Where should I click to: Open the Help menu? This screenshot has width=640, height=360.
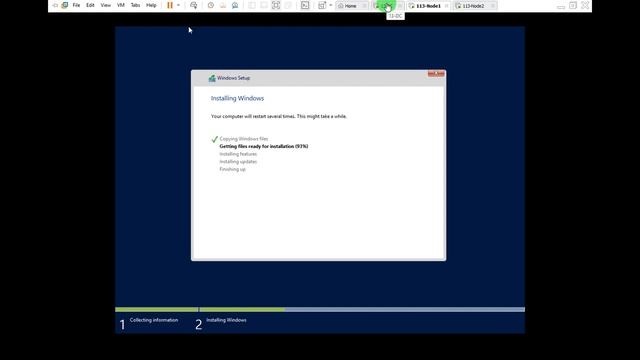point(151,5)
